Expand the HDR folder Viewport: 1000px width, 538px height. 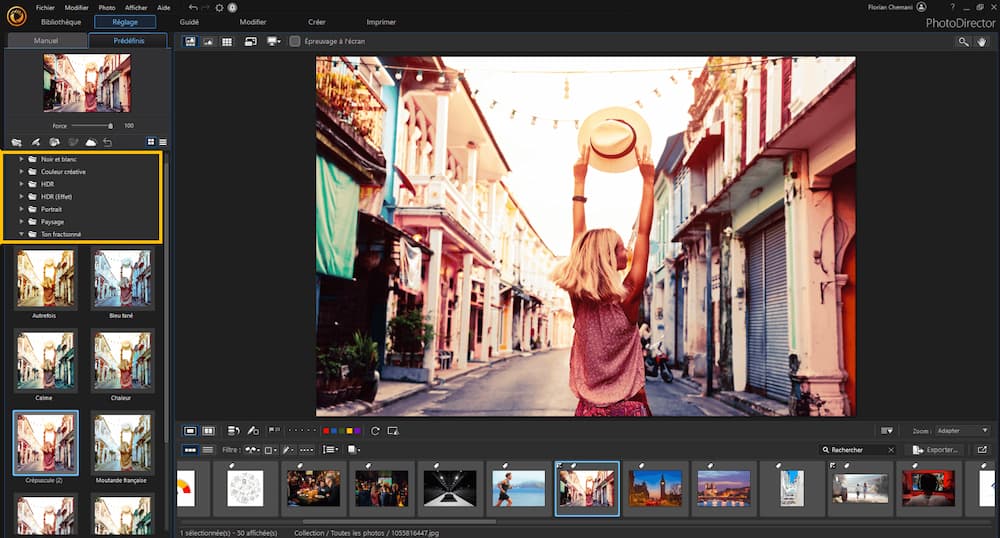tap(21, 184)
